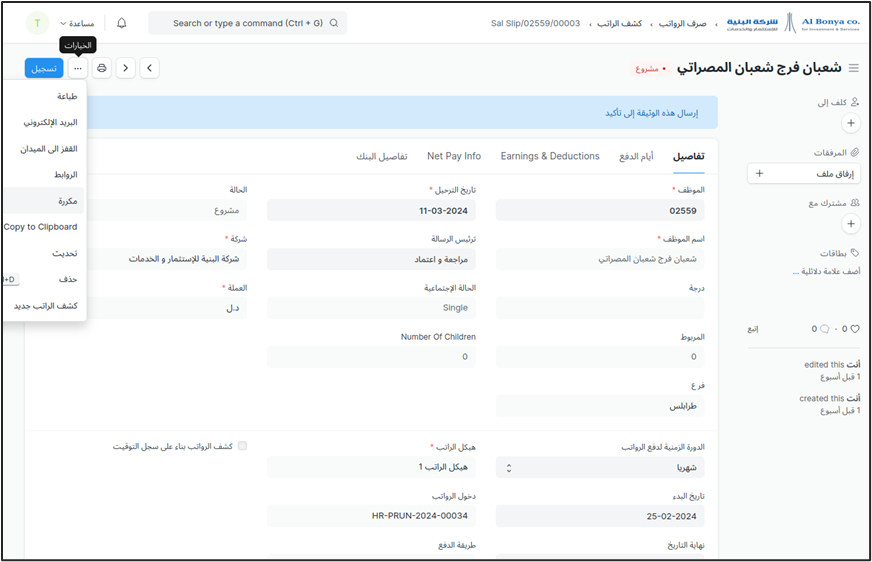
Task: Open user avatar T menu
Action: pyautogui.click(x=37, y=23)
